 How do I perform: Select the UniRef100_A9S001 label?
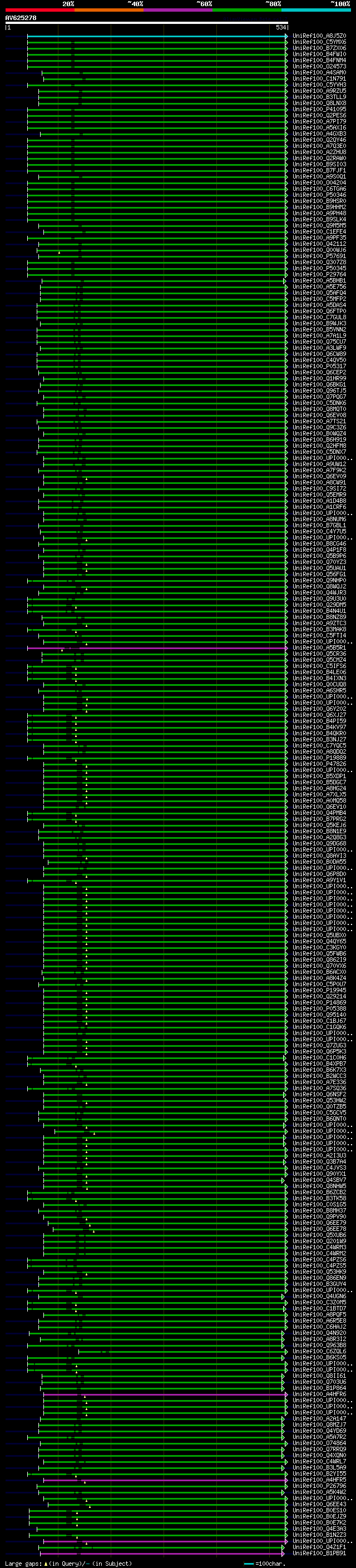(x=319, y=176)
